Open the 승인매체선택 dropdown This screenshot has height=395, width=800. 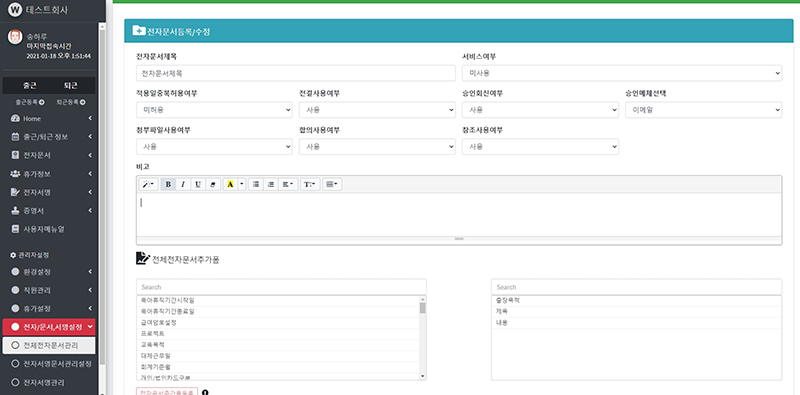click(x=704, y=110)
